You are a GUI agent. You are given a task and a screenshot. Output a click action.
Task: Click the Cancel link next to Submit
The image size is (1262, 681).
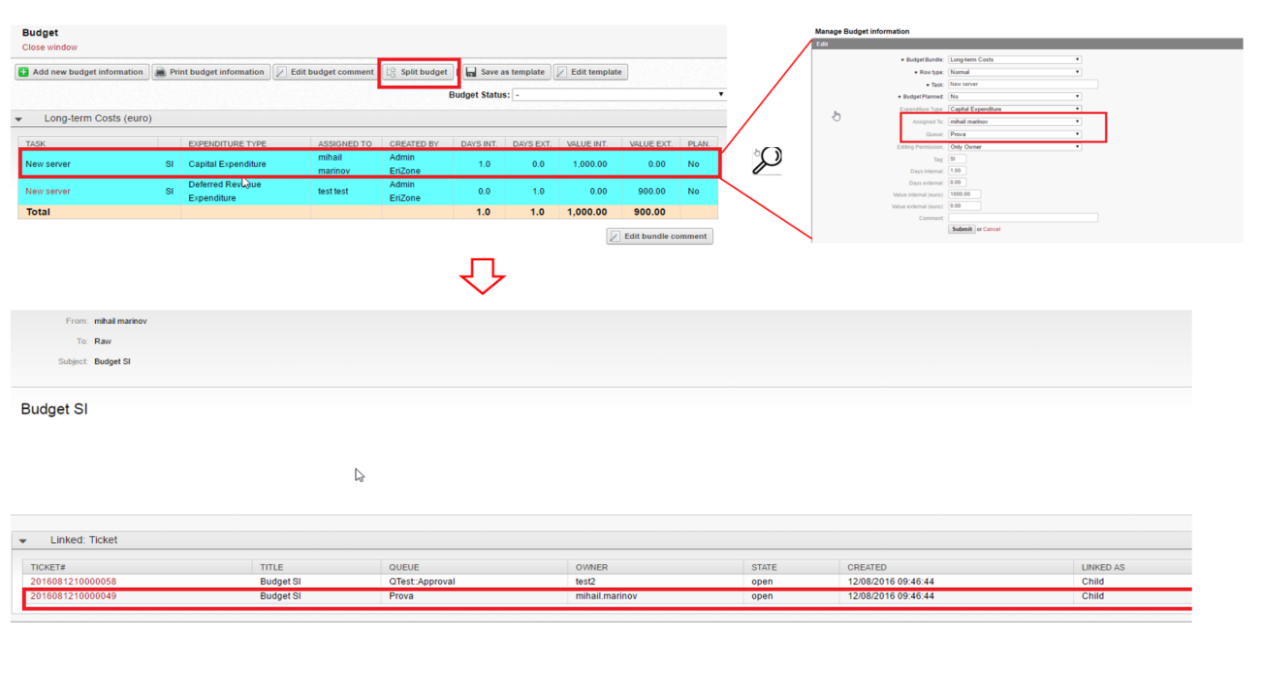point(991,229)
